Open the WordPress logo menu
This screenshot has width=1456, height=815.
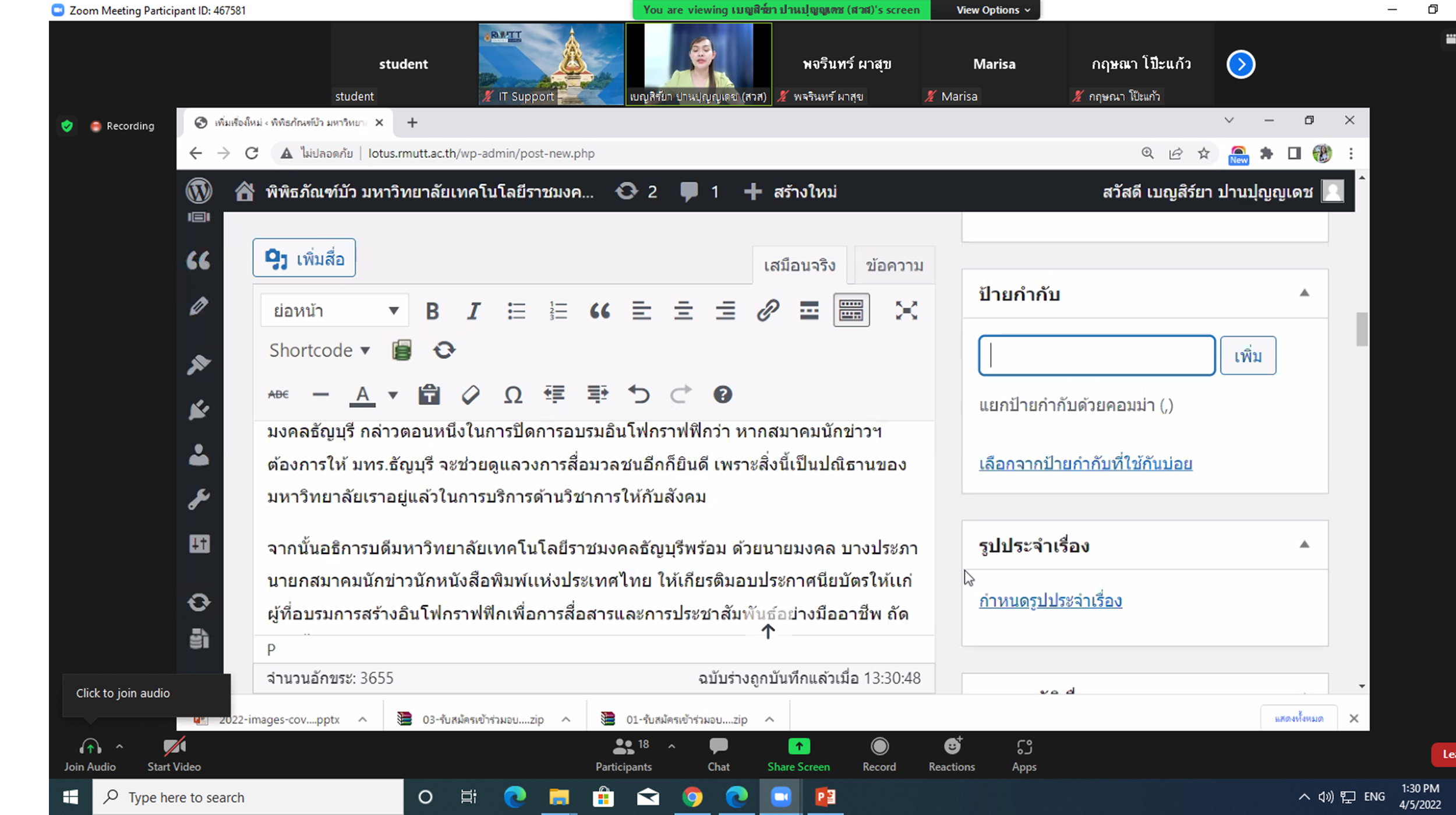tap(199, 191)
